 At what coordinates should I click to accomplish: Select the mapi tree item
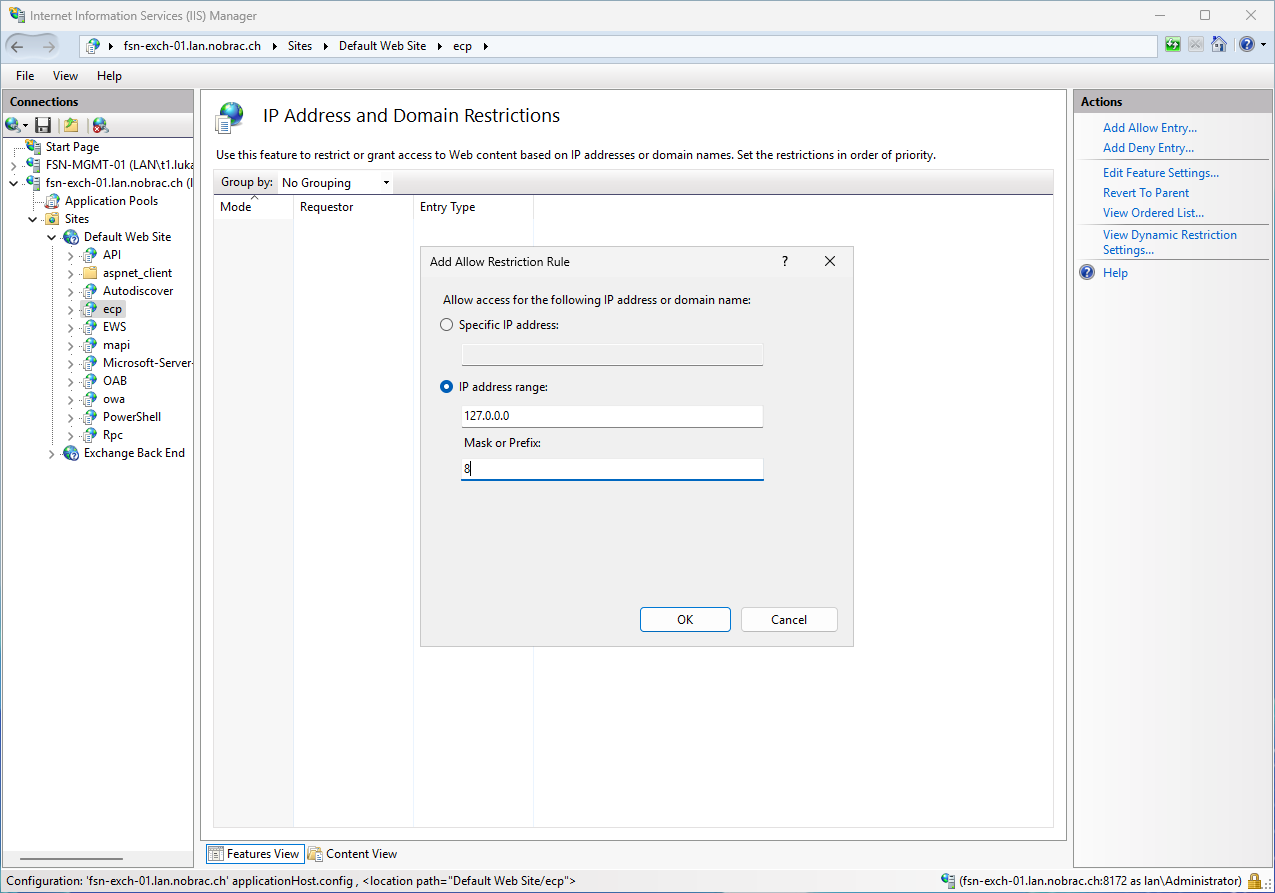point(116,345)
